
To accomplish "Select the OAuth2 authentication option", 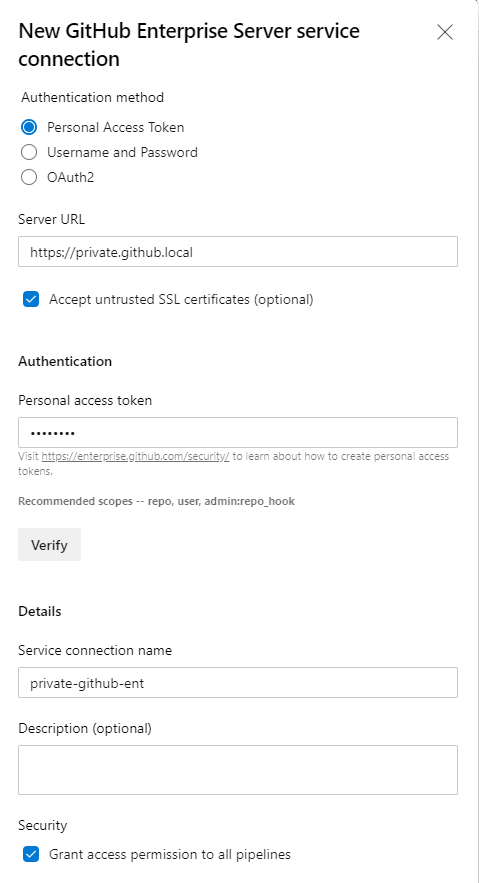I will click(x=29, y=177).
